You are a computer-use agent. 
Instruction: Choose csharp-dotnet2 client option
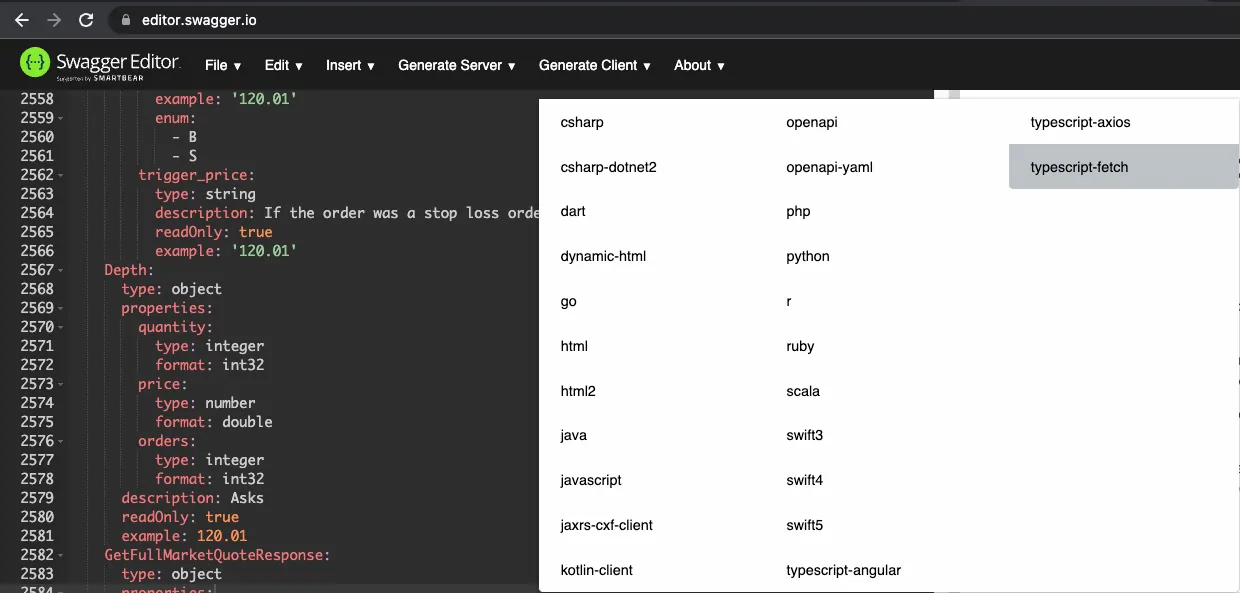point(608,167)
